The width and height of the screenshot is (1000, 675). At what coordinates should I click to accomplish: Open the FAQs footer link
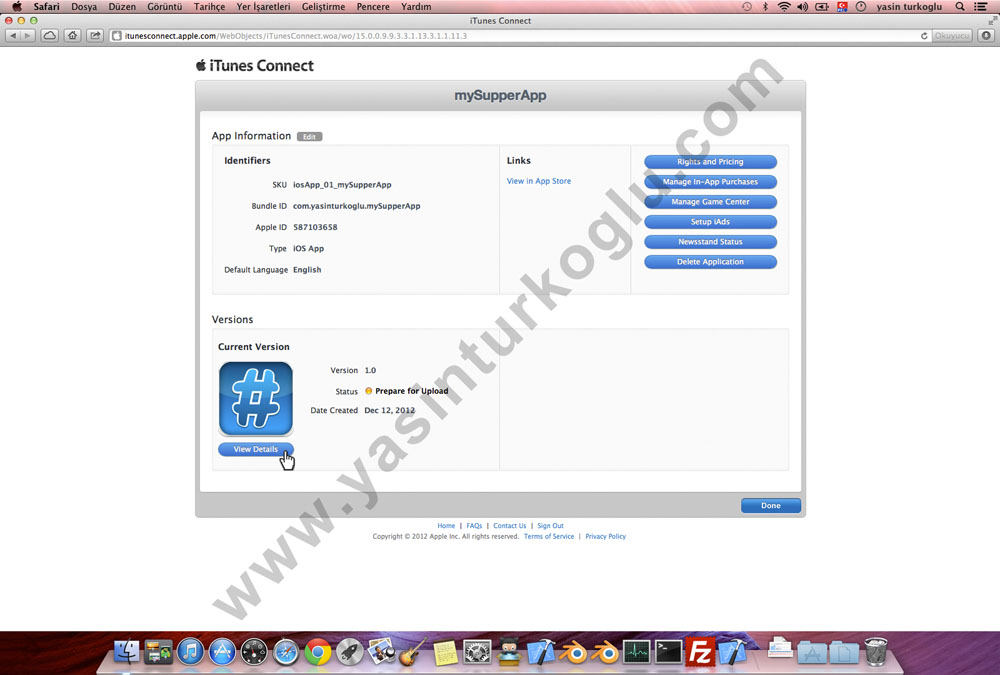tap(474, 526)
